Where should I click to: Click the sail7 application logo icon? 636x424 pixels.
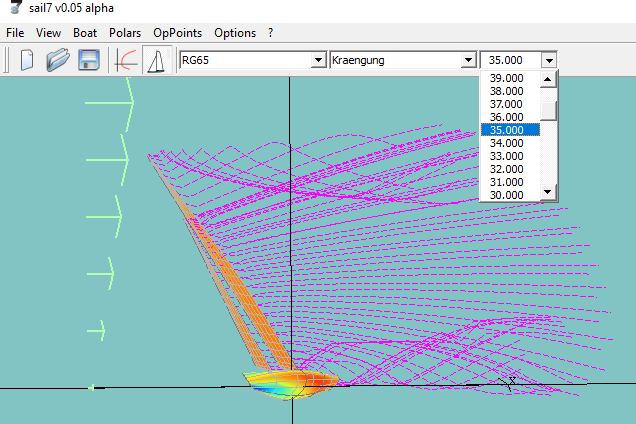[x=13, y=9]
